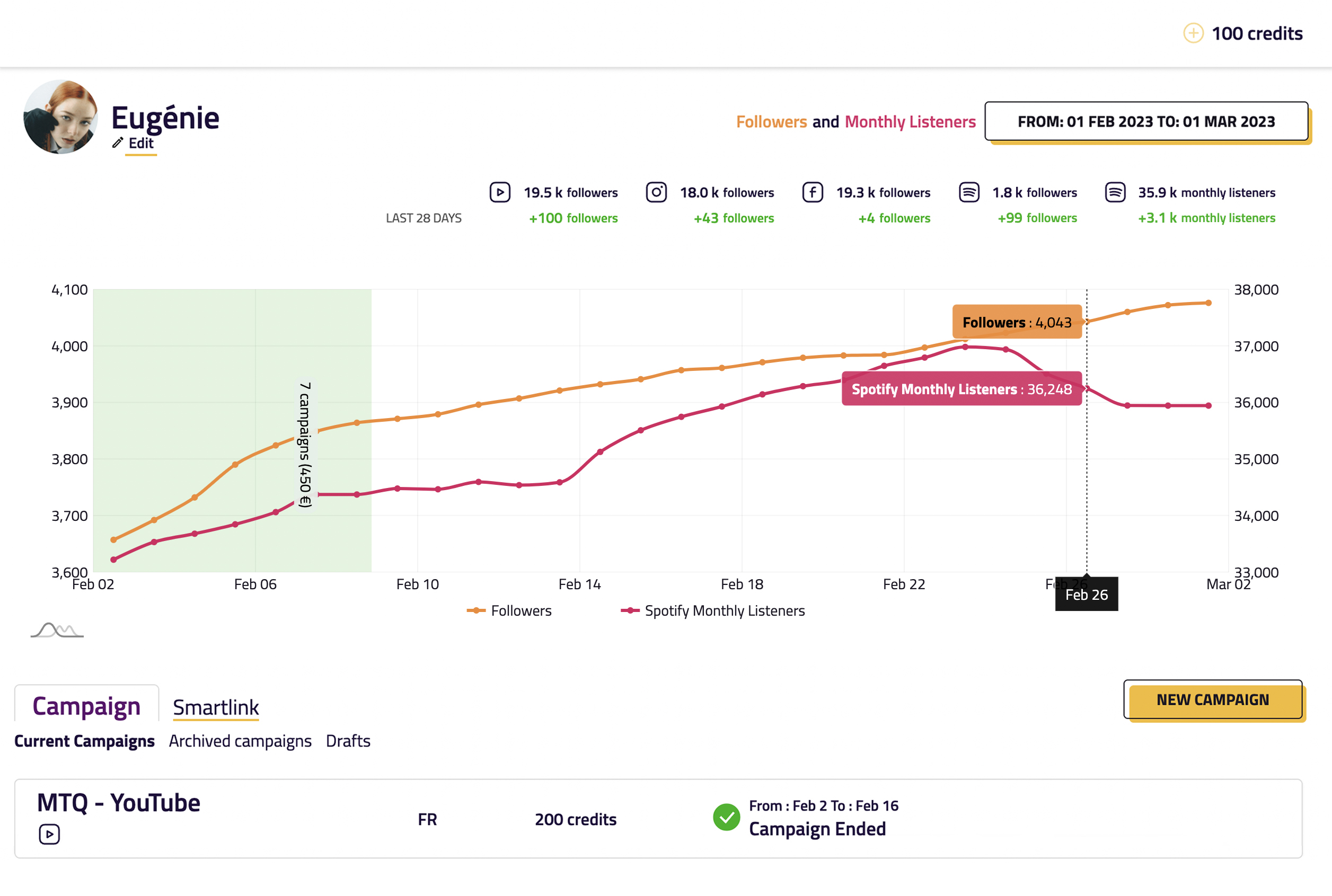Screen dimensions: 1332x896
Task: Click the NEW CAMPAIGN button
Action: [1212, 699]
